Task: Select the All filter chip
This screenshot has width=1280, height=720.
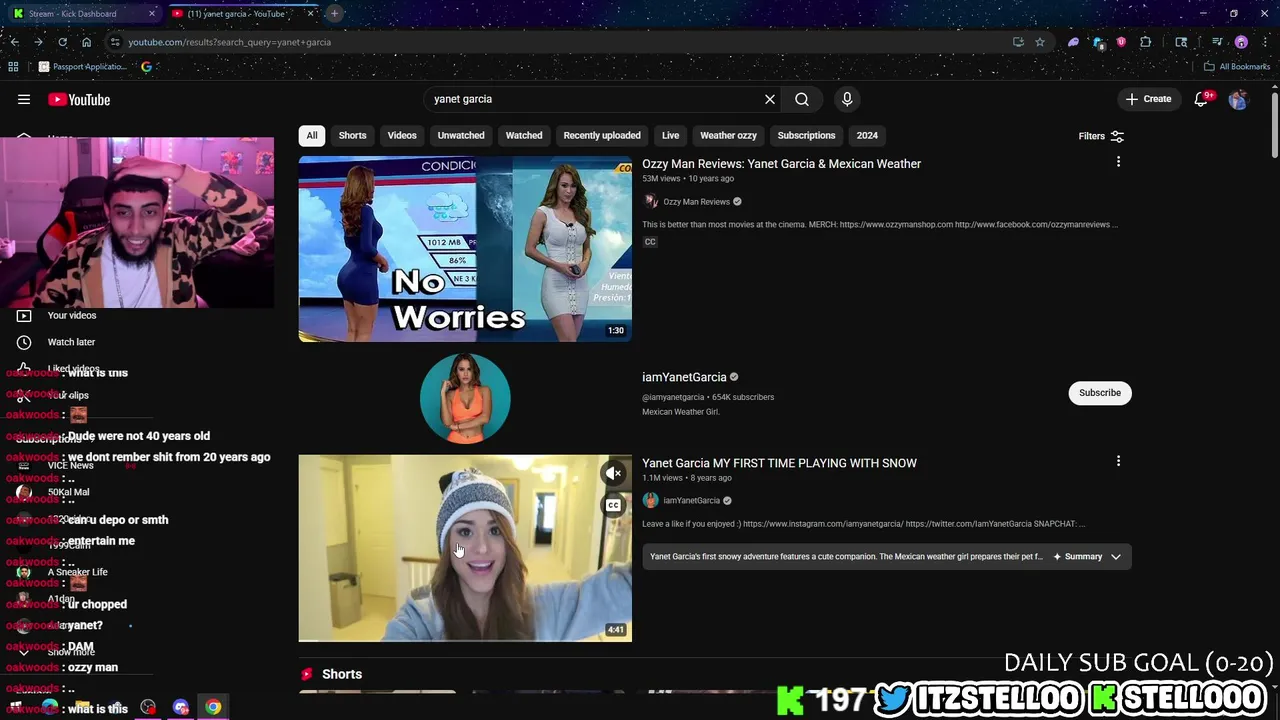Action: [x=312, y=136]
